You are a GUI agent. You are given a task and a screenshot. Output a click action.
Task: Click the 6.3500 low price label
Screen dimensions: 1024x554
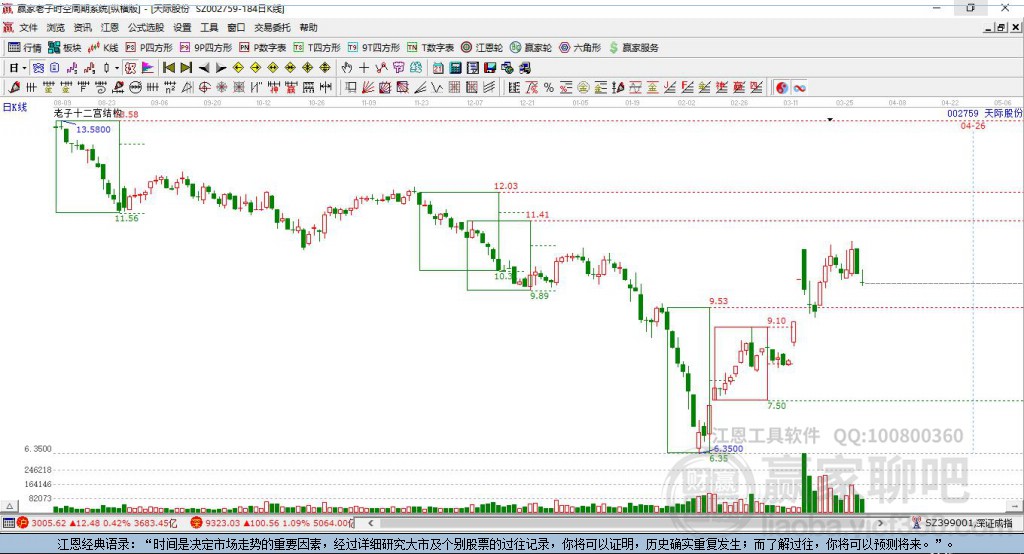pos(728,449)
